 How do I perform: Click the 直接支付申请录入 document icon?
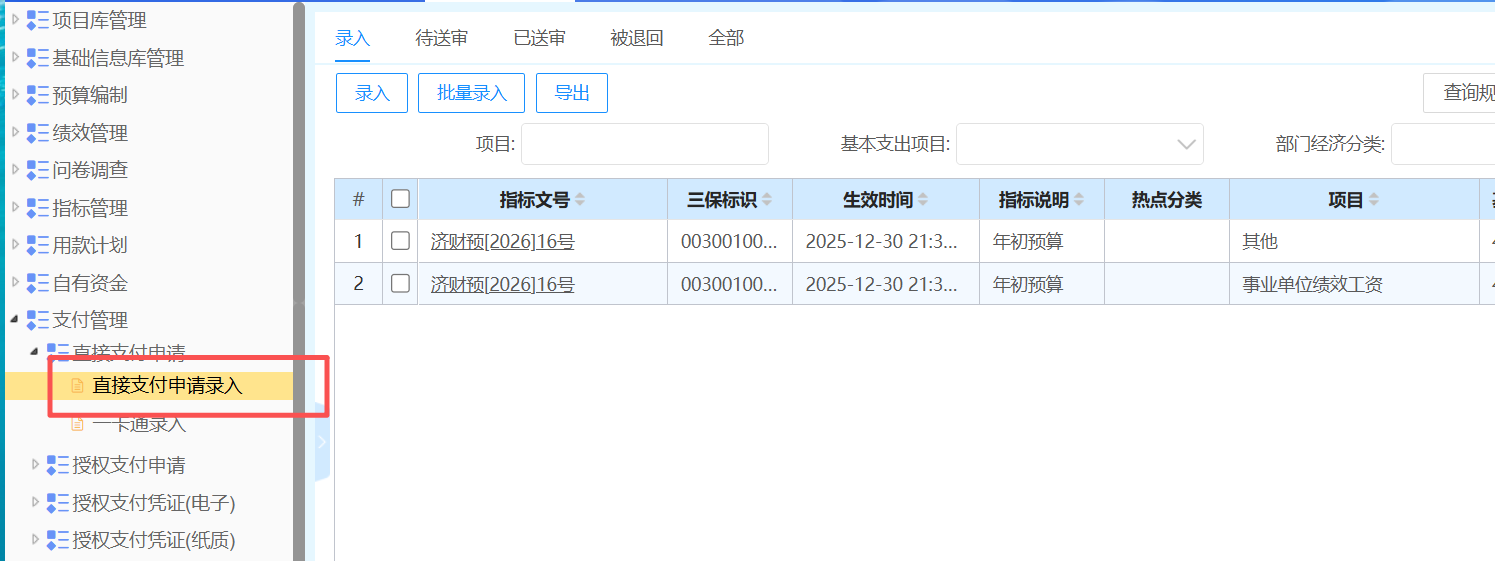coord(78,386)
